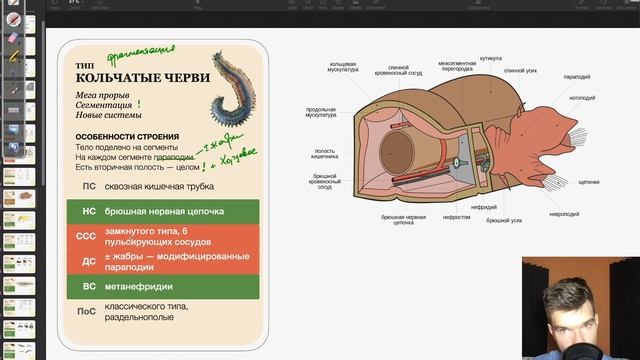Viewport: 640px width, 360px height.
Task: Select row замкнутого типа, 6 пульсирующих сосудов
Action: 163,236
